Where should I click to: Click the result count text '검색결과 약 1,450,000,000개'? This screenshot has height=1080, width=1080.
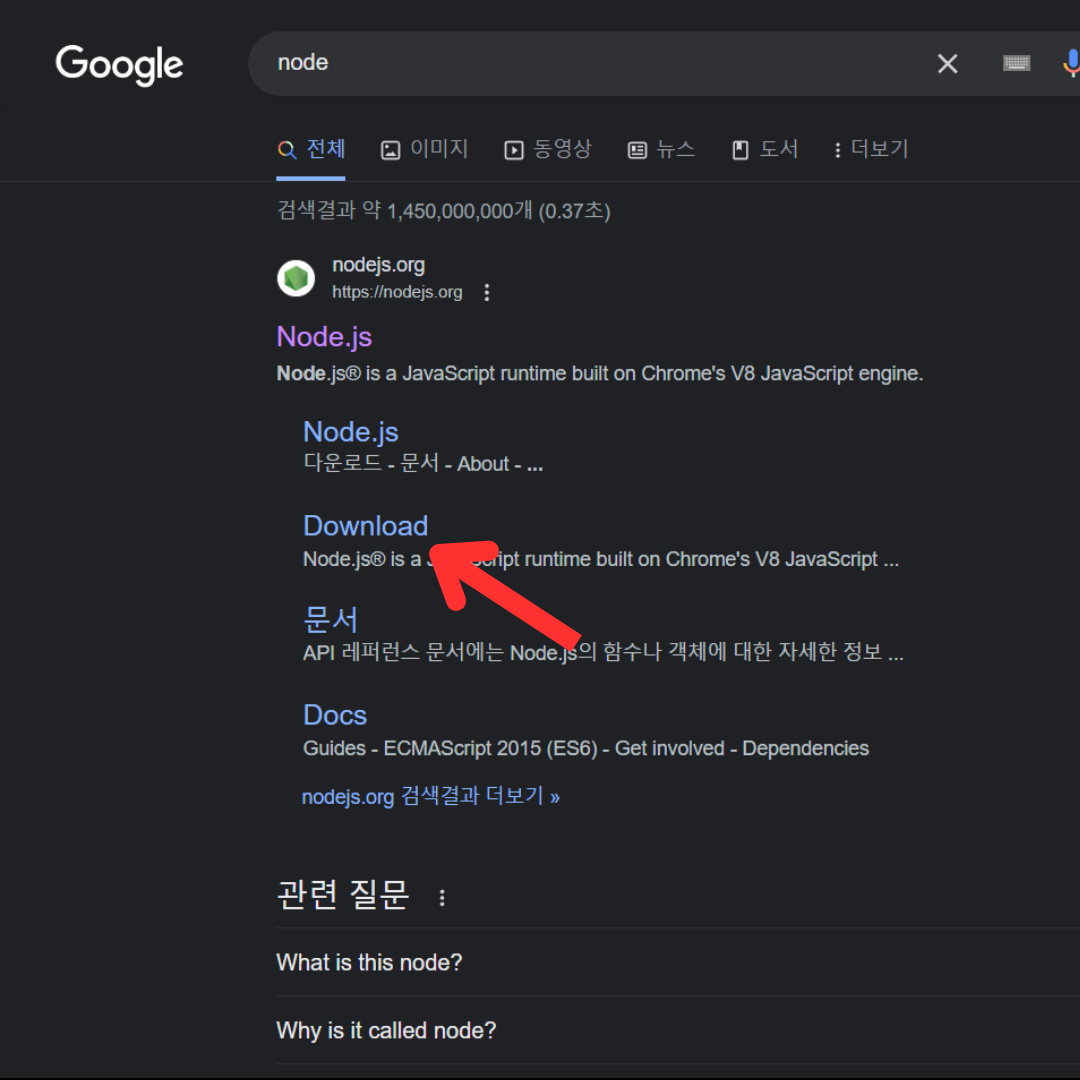pos(404,211)
